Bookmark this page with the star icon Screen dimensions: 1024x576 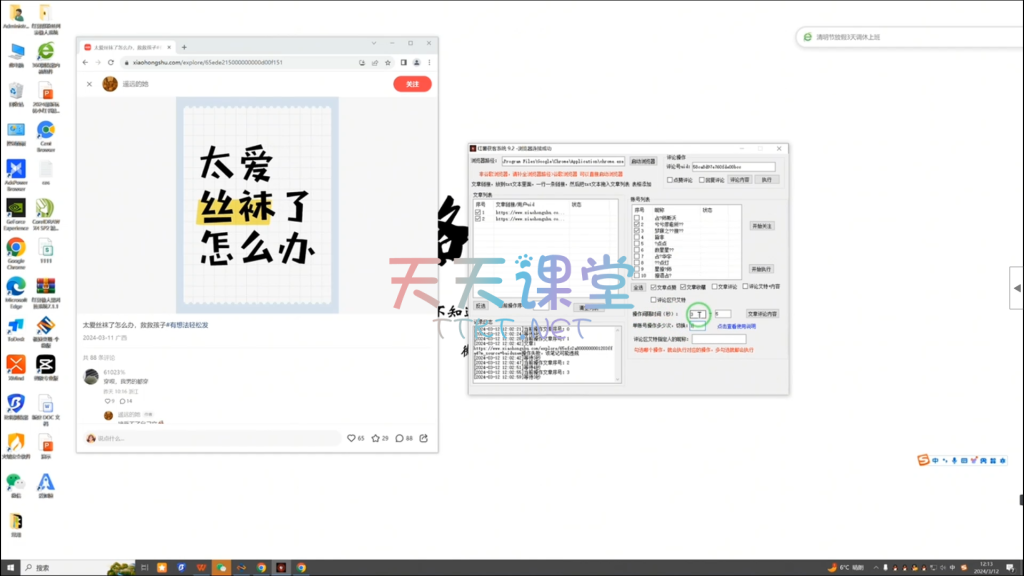coord(387,62)
